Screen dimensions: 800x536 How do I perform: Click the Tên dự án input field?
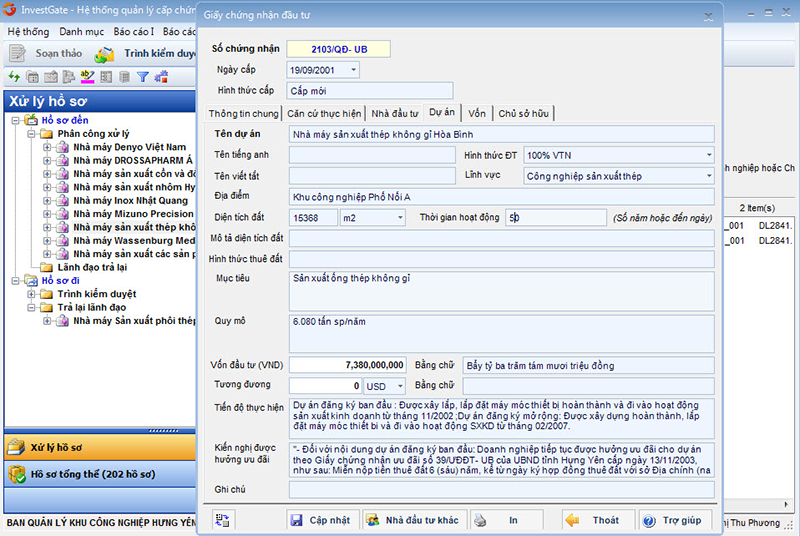pyautogui.click(x=501, y=135)
